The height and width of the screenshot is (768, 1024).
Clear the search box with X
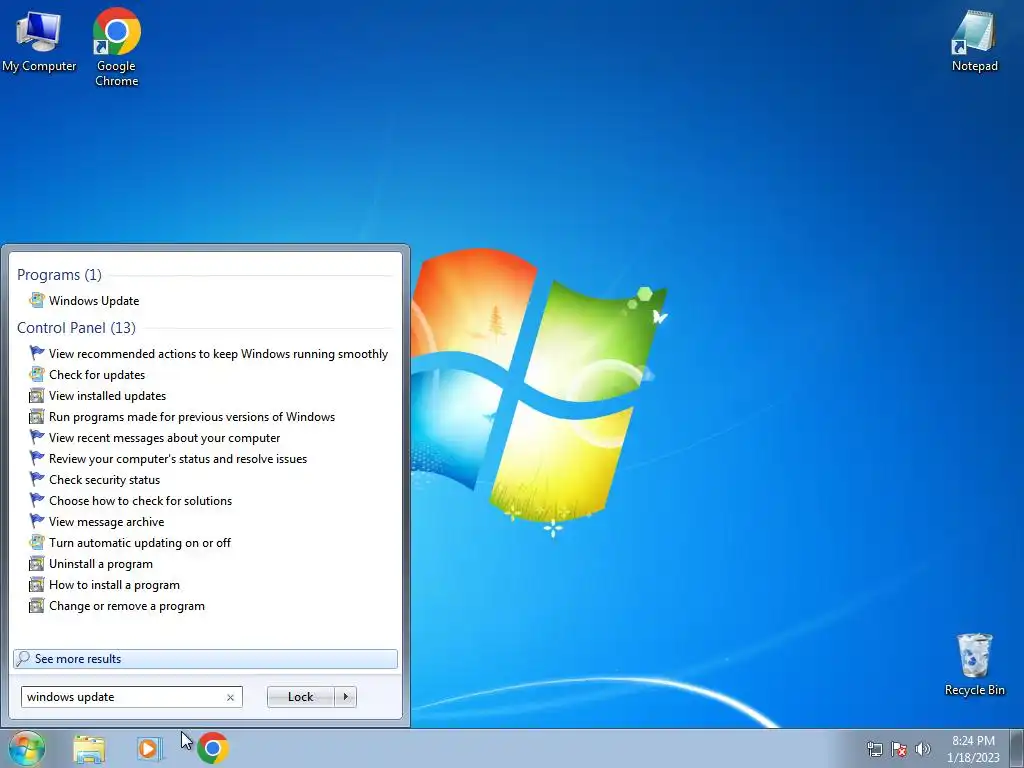pyautogui.click(x=230, y=697)
